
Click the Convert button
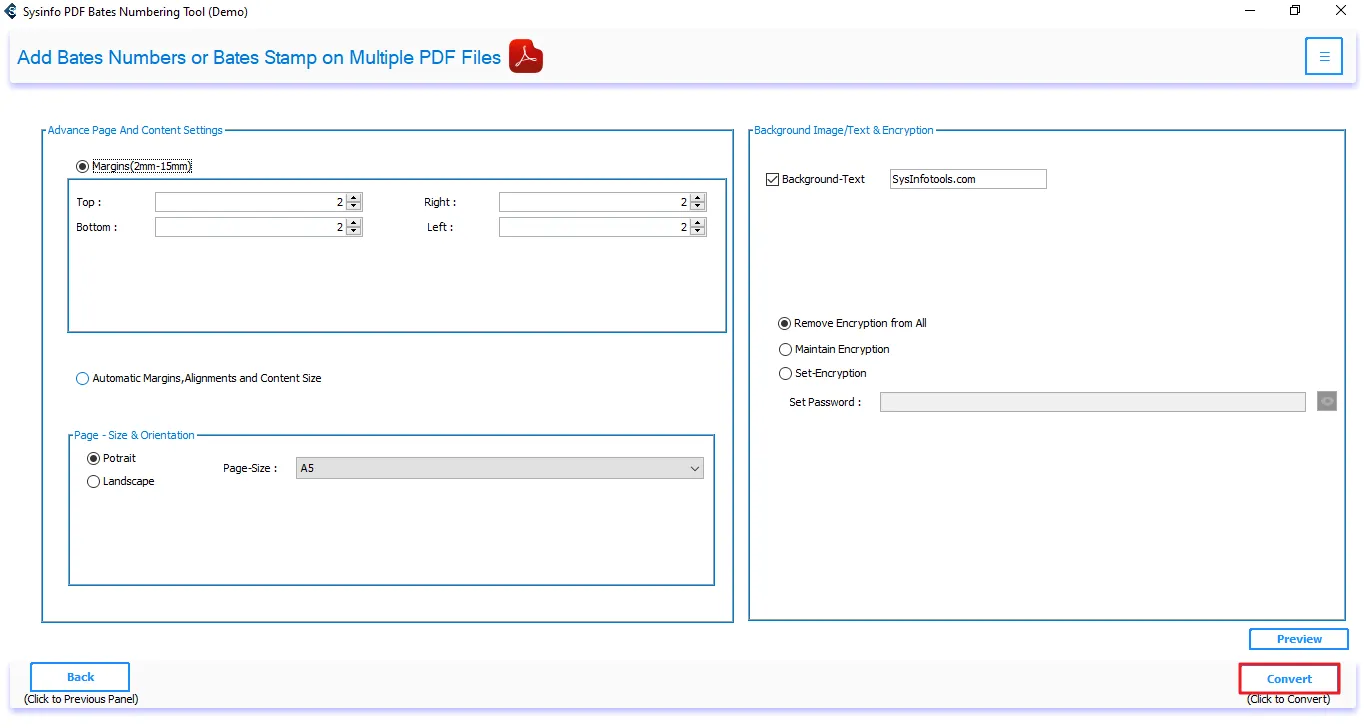(x=1289, y=679)
